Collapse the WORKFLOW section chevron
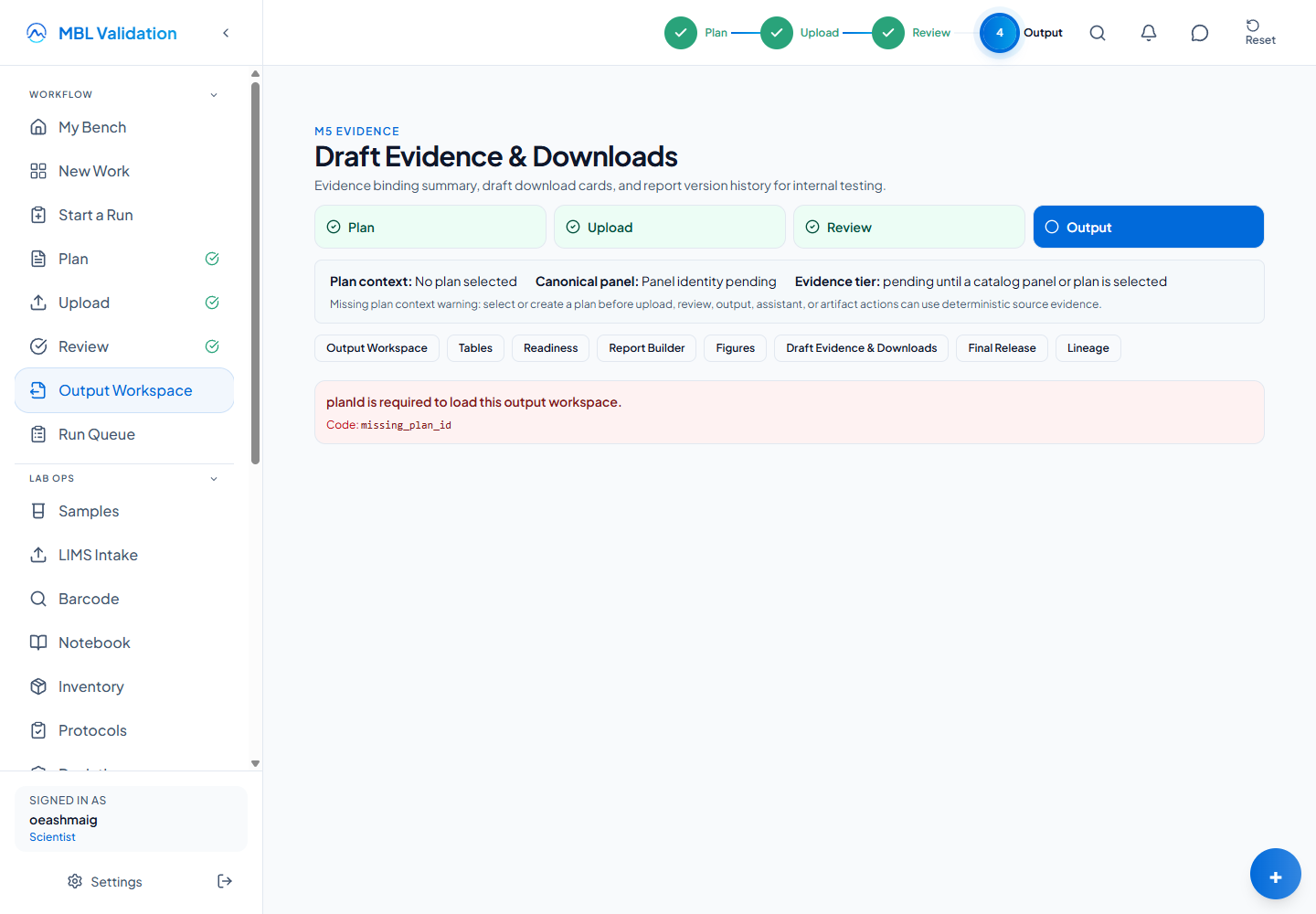Image resolution: width=1316 pixels, height=914 pixels. click(214, 95)
